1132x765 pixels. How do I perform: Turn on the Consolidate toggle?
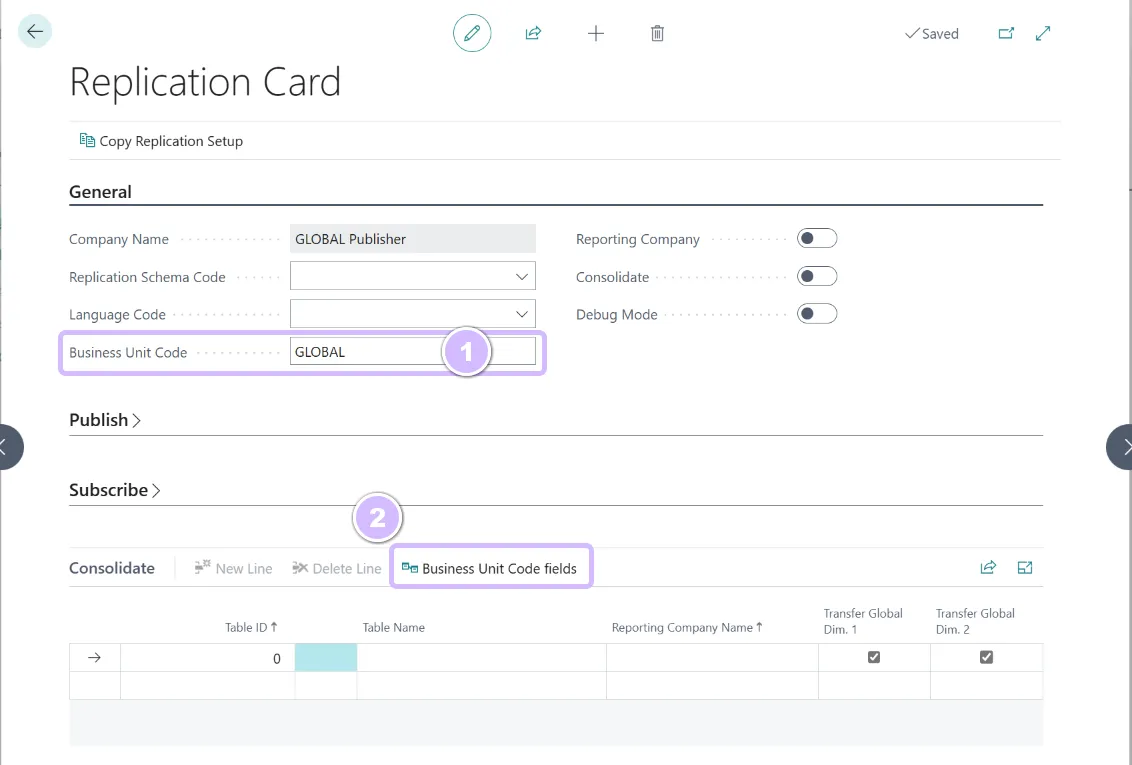816,277
